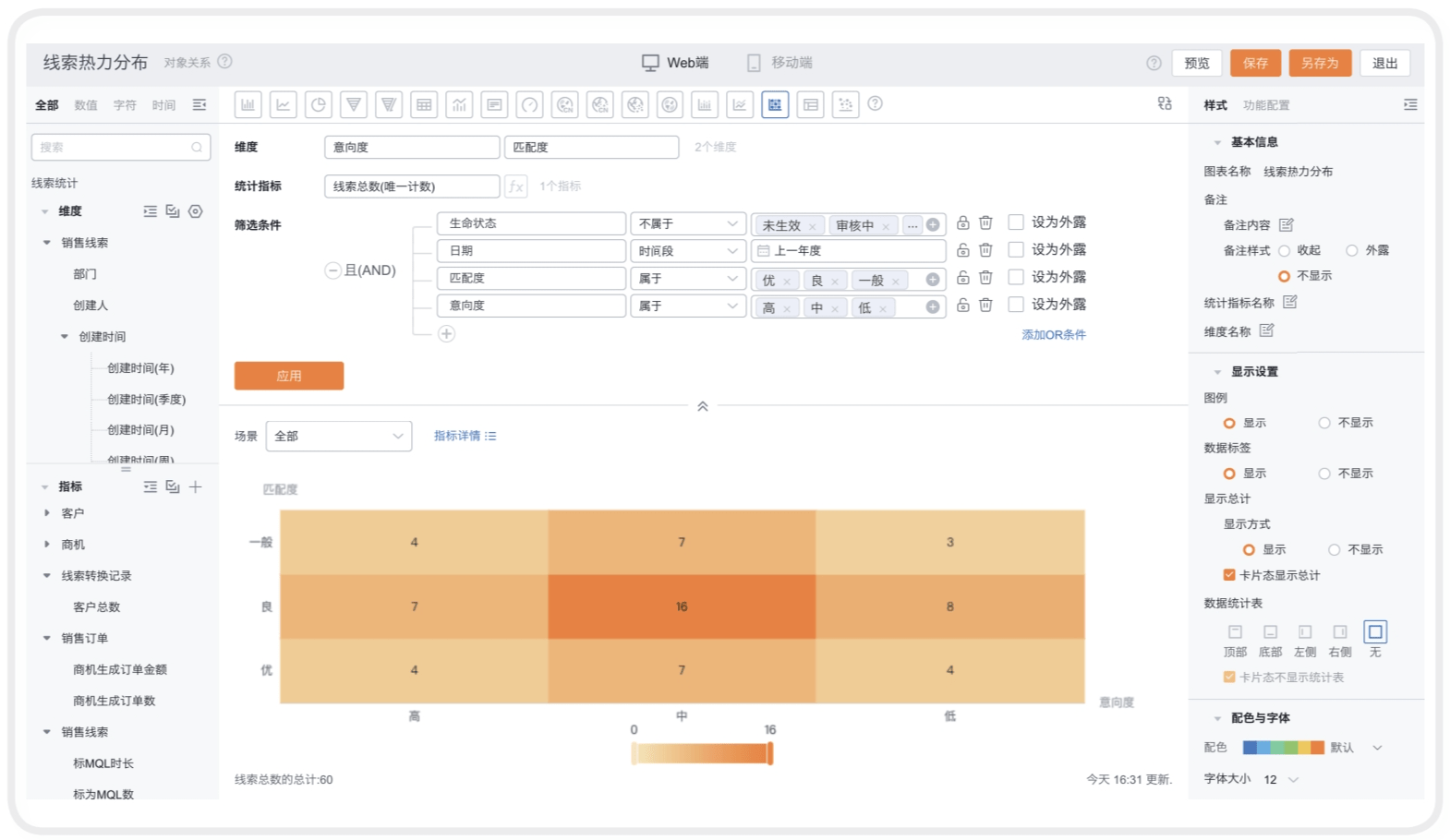Edit the 备注内容 note content
The width and height of the screenshot is (1450, 840).
1287,225
